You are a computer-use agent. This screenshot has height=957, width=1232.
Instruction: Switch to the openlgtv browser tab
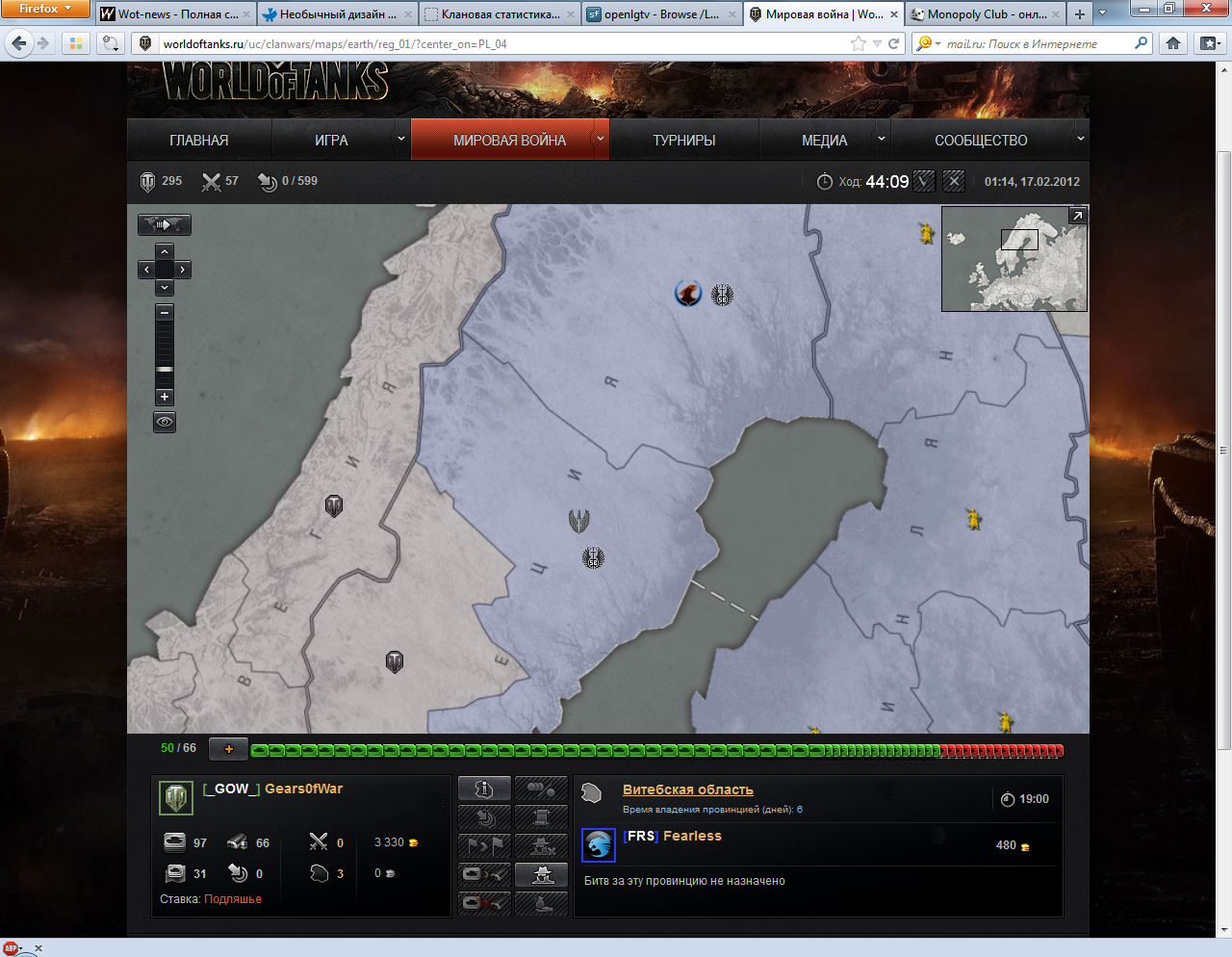click(661, 14)
